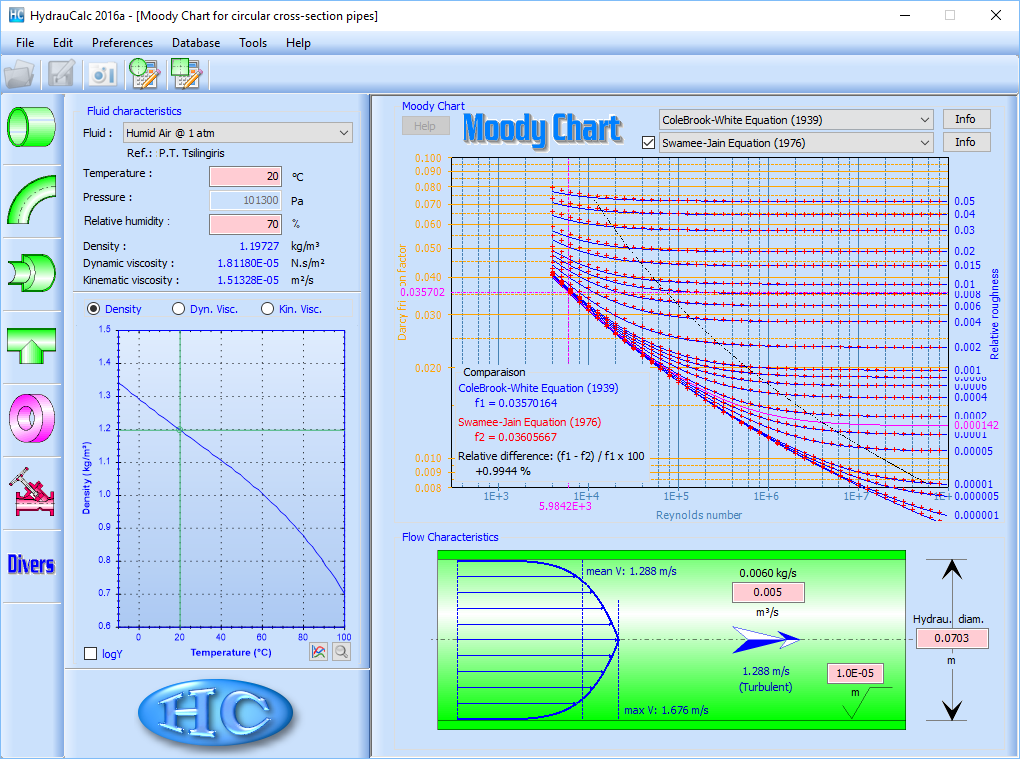Open circular pipe calculator toolbar icon
This screenshot has height=759, width=1020.
[x=145, y=74]
